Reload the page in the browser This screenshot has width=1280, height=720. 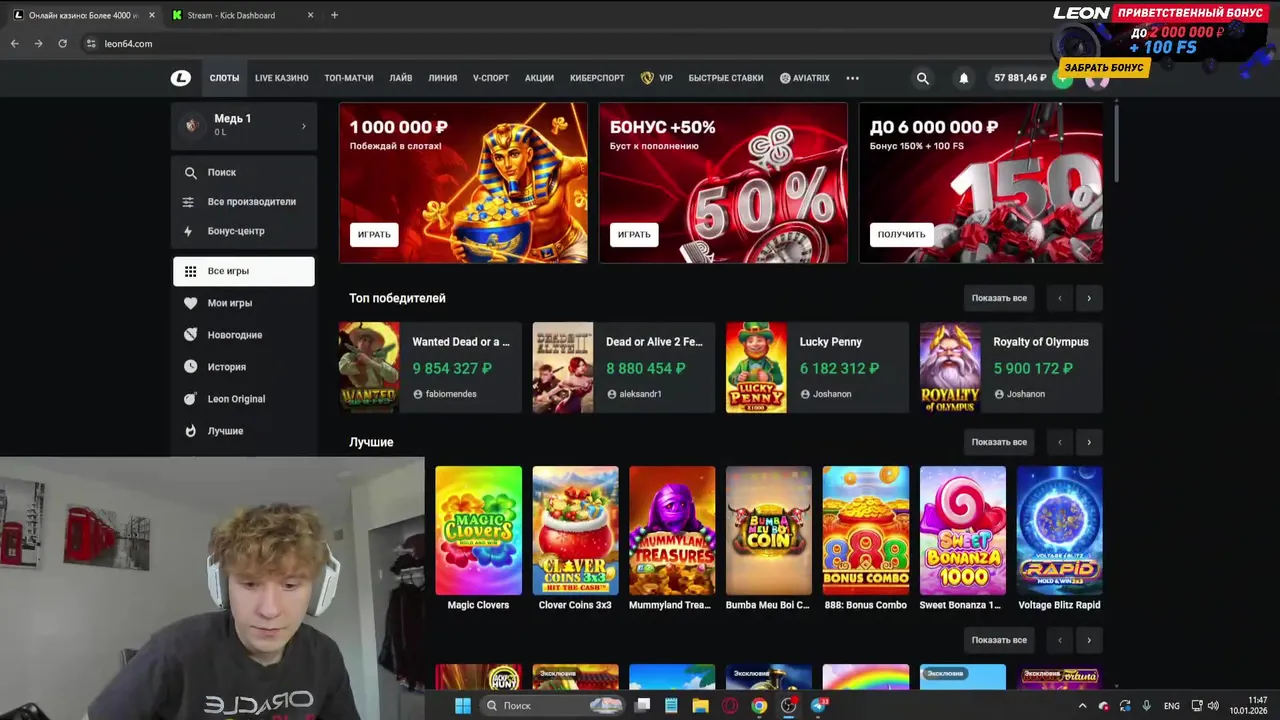pos(62,44)
